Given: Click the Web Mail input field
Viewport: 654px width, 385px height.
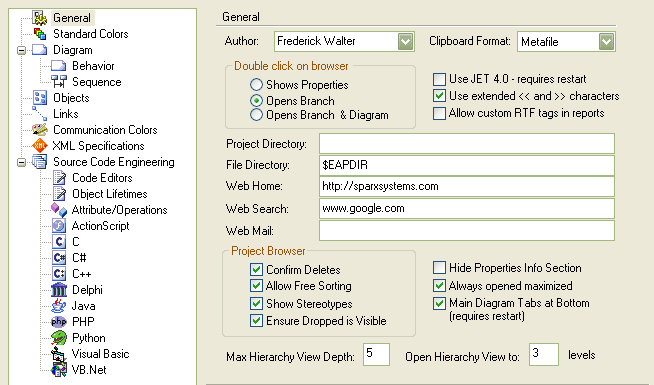Looking at the screenshot, I should point(467,231).
